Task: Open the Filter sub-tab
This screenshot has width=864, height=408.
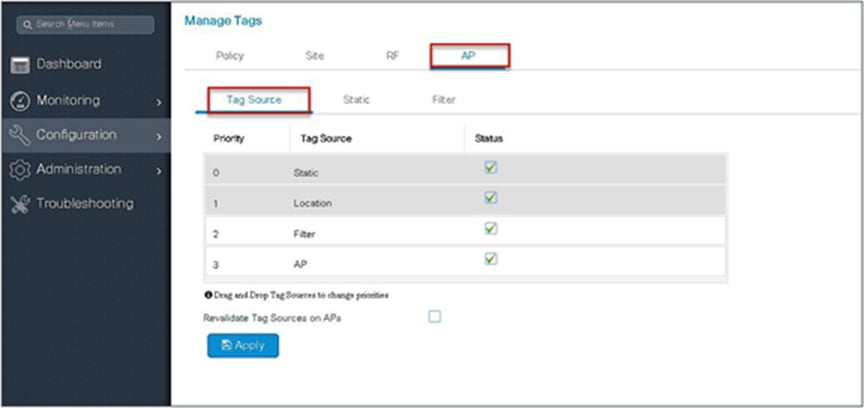Action: pyautogui.click(x=444, y=100)
